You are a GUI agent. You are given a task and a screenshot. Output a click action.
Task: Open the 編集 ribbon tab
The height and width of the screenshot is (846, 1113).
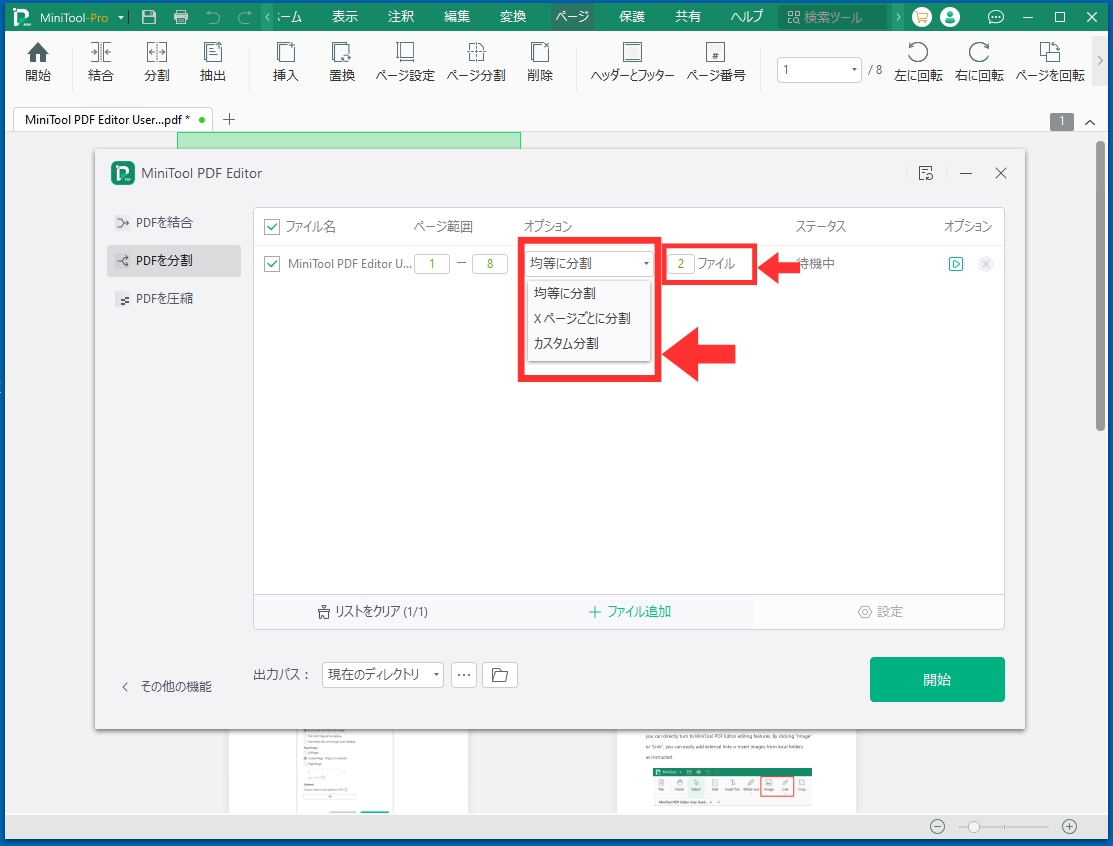(x=457, y=16)
